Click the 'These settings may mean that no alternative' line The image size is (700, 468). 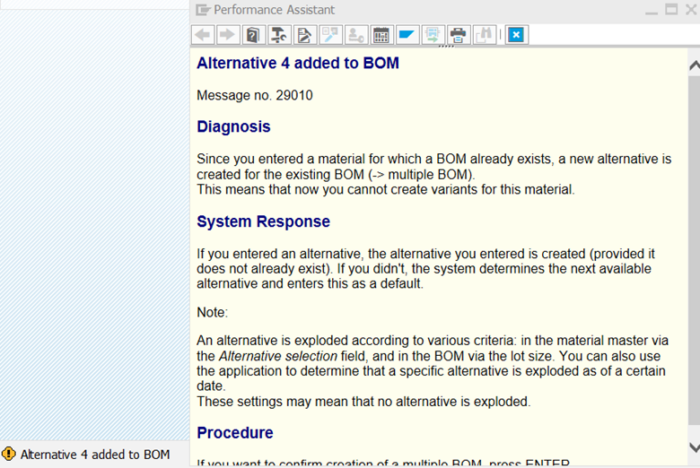[363, 401]
